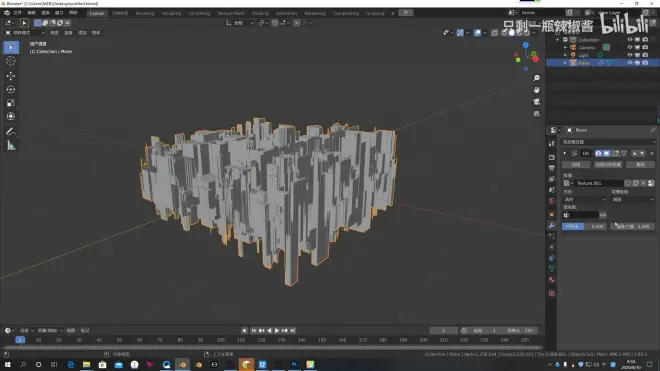Screen dimensions: 660x371
Task: Click the viewport zoom magnifier icon
Action: (x=536, y=78)
